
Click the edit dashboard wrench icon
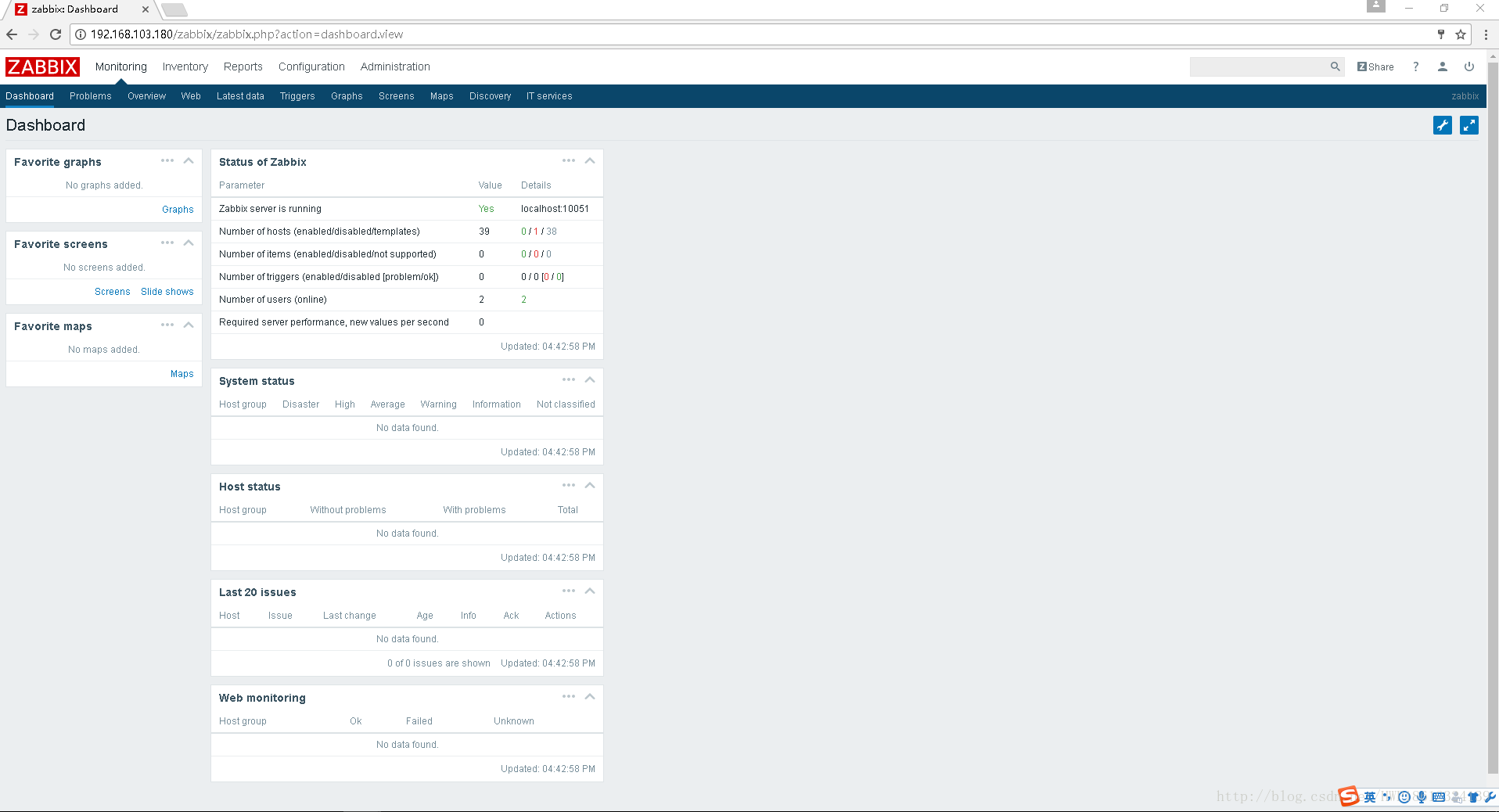(x=1442, y=125)
